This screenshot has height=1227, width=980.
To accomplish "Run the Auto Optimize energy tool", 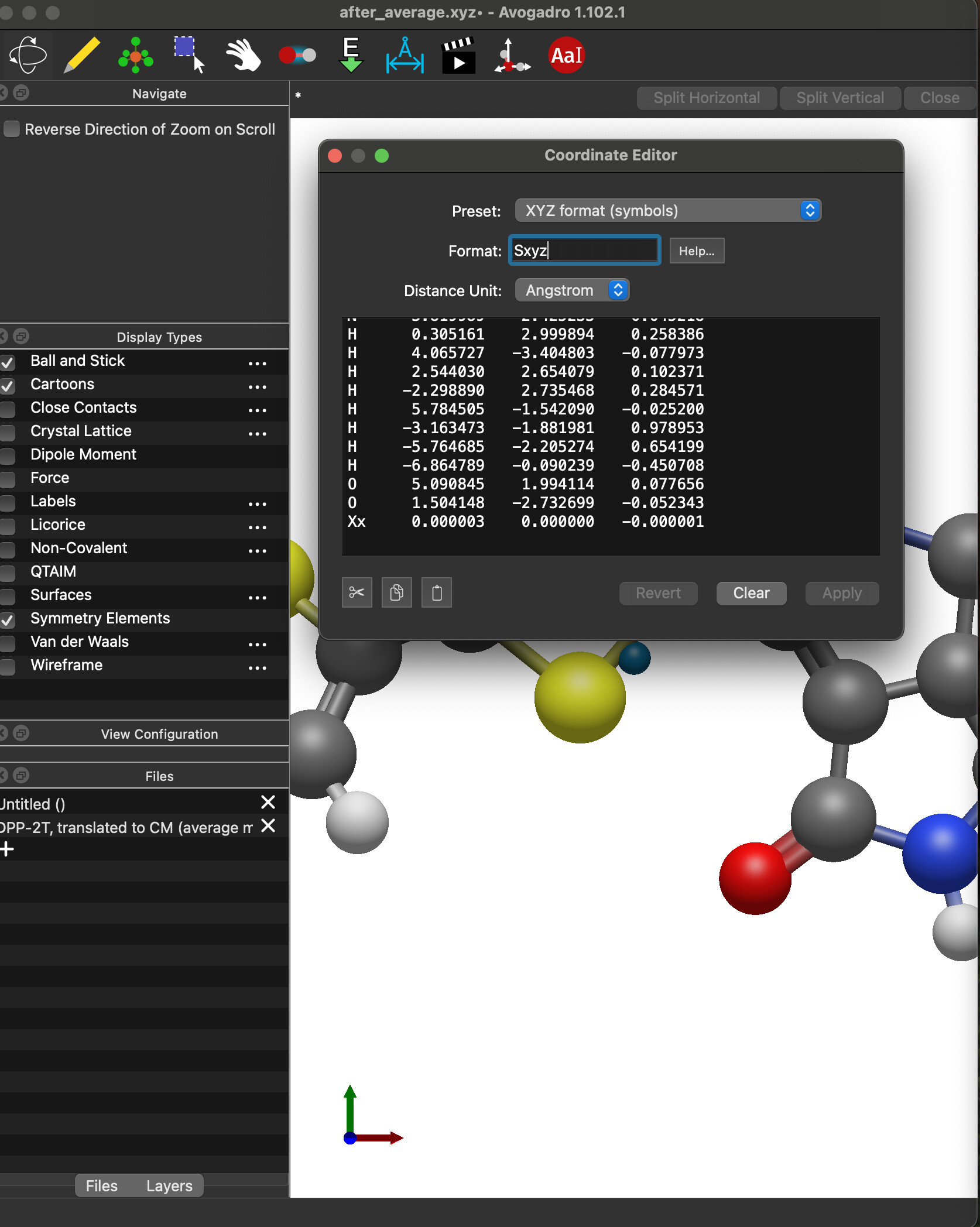I will pyautogui.click(x=351, y=56).
